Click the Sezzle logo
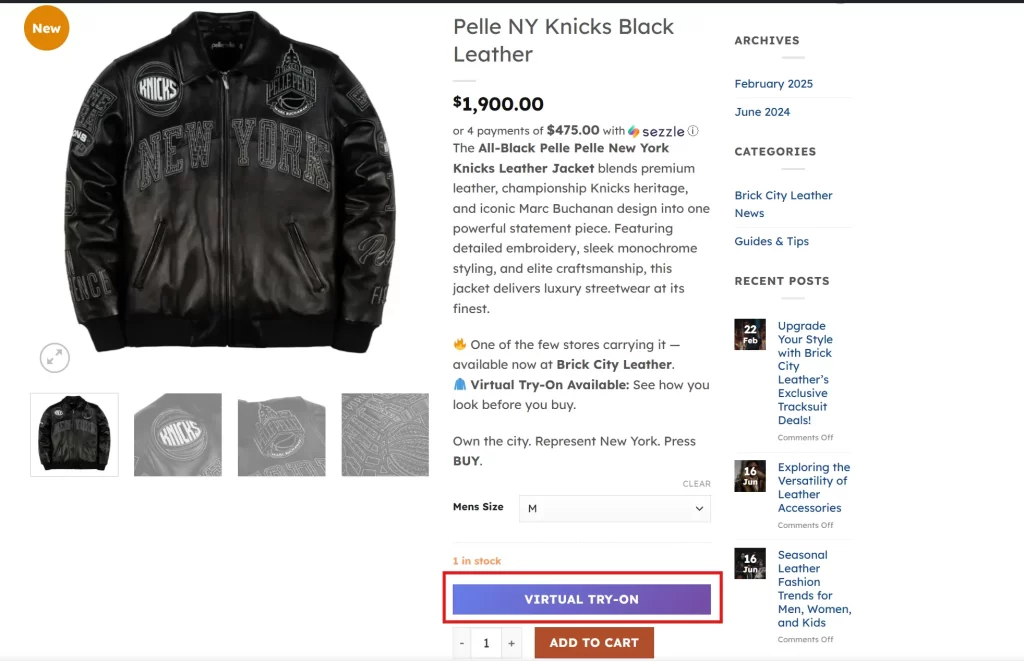 tap(656, 131)
